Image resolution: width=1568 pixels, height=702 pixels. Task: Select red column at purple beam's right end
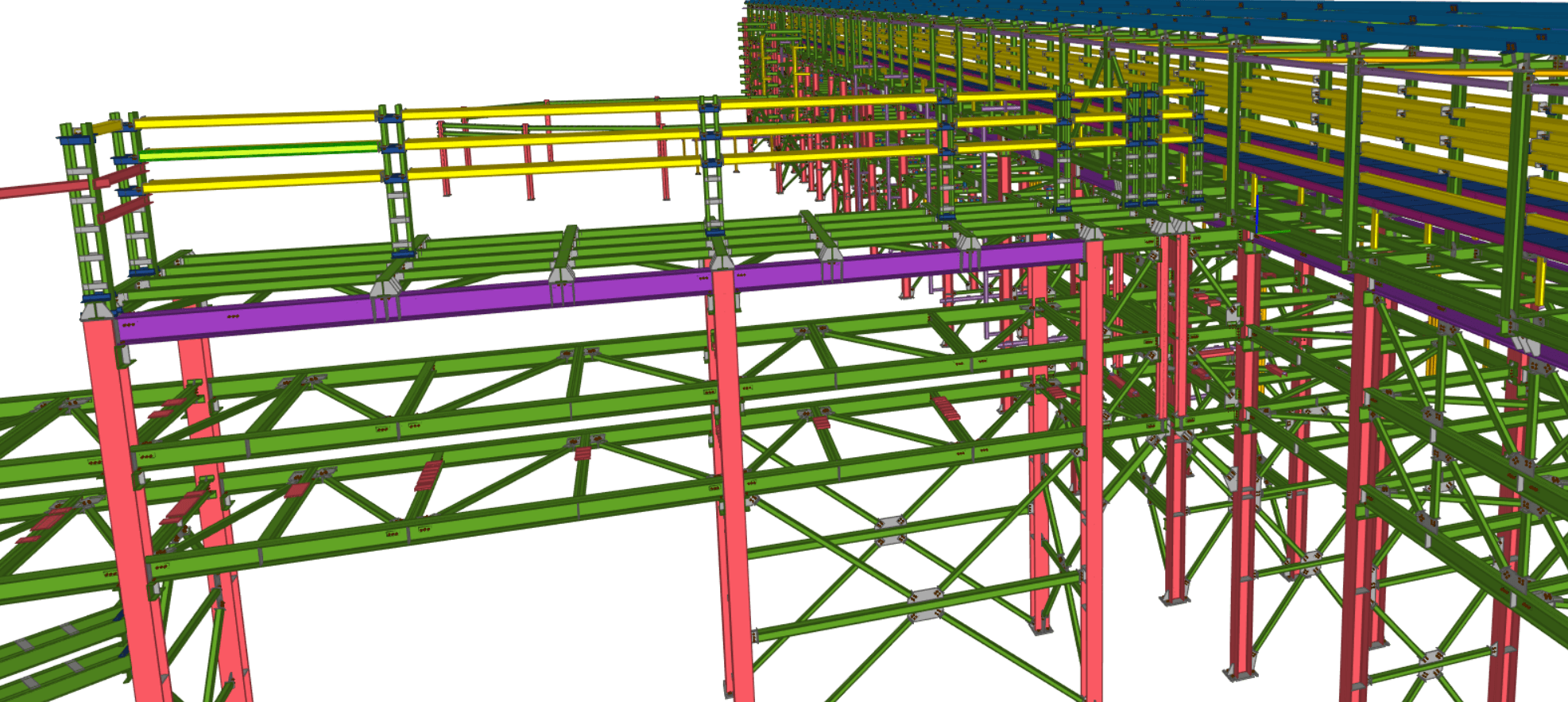[1092, 477]
